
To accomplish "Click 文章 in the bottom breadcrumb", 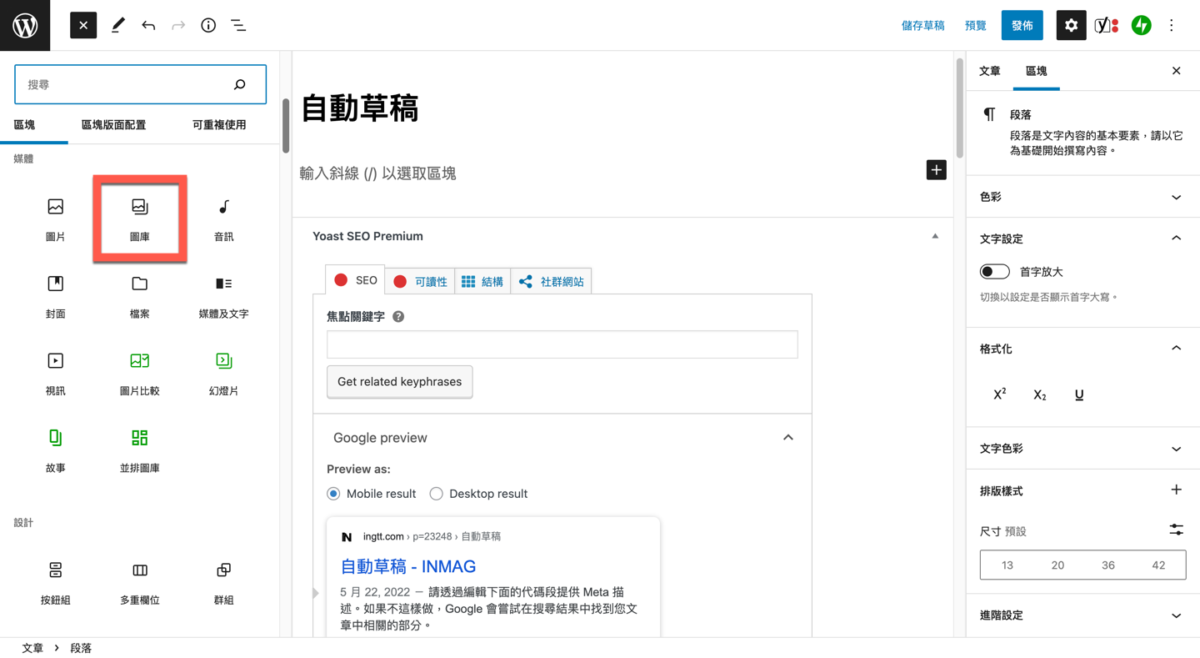I will coord(32,648).
